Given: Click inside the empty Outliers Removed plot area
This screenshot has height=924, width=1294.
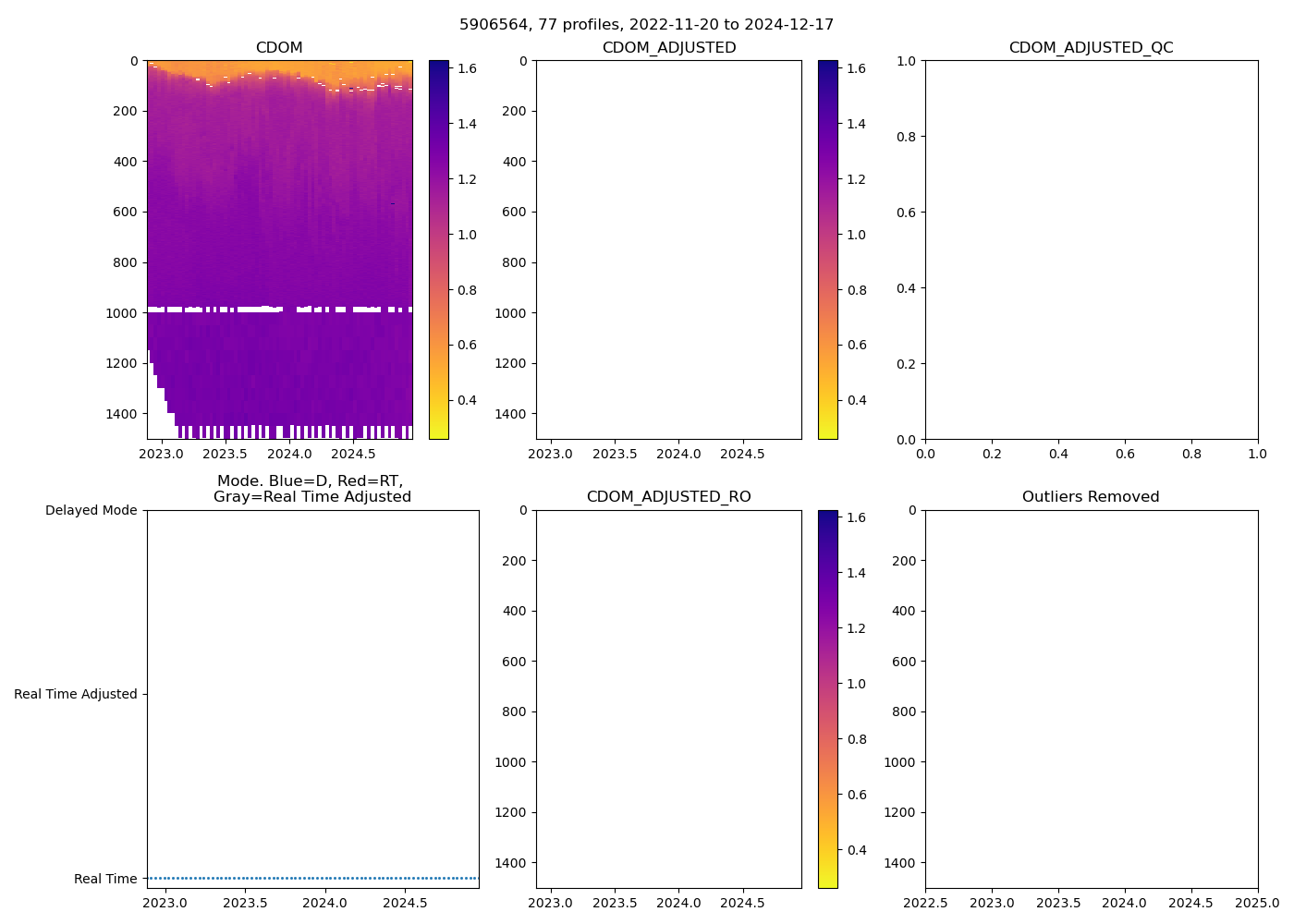Looking at the screenshot, I should point(1091,699).
